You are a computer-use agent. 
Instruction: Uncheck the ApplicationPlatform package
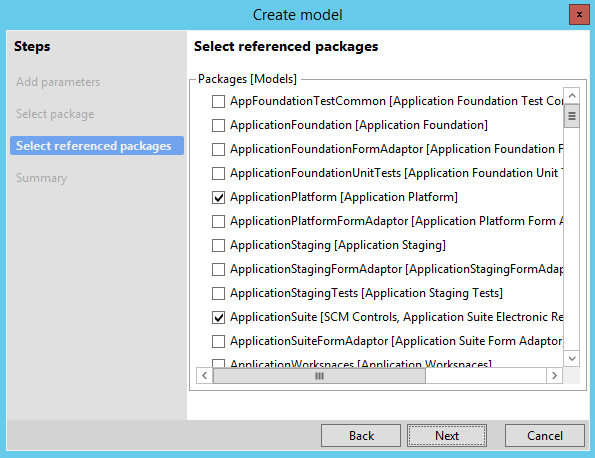coord(218,197)
